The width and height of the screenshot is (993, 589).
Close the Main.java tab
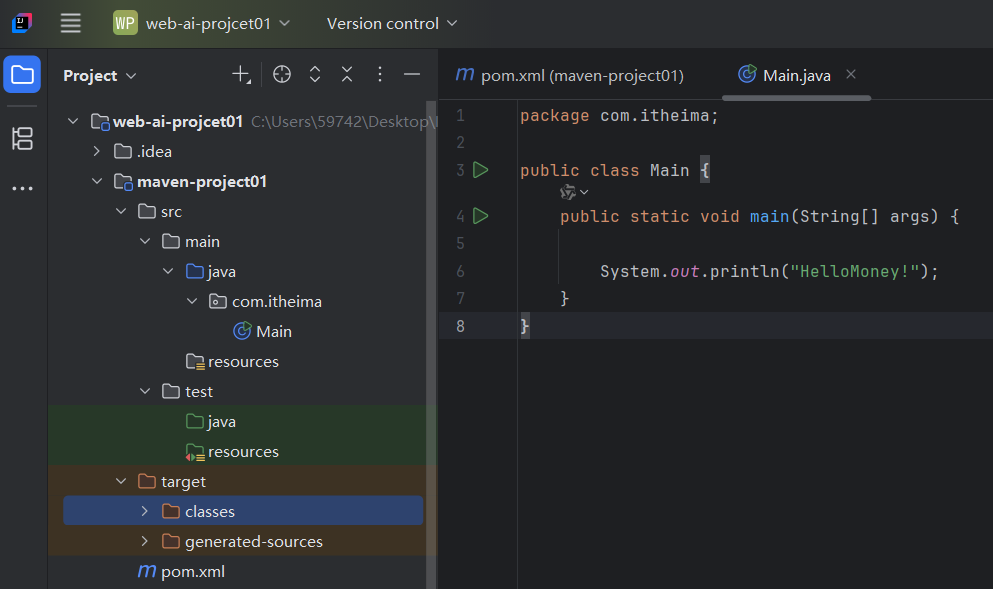coord(851,75)
